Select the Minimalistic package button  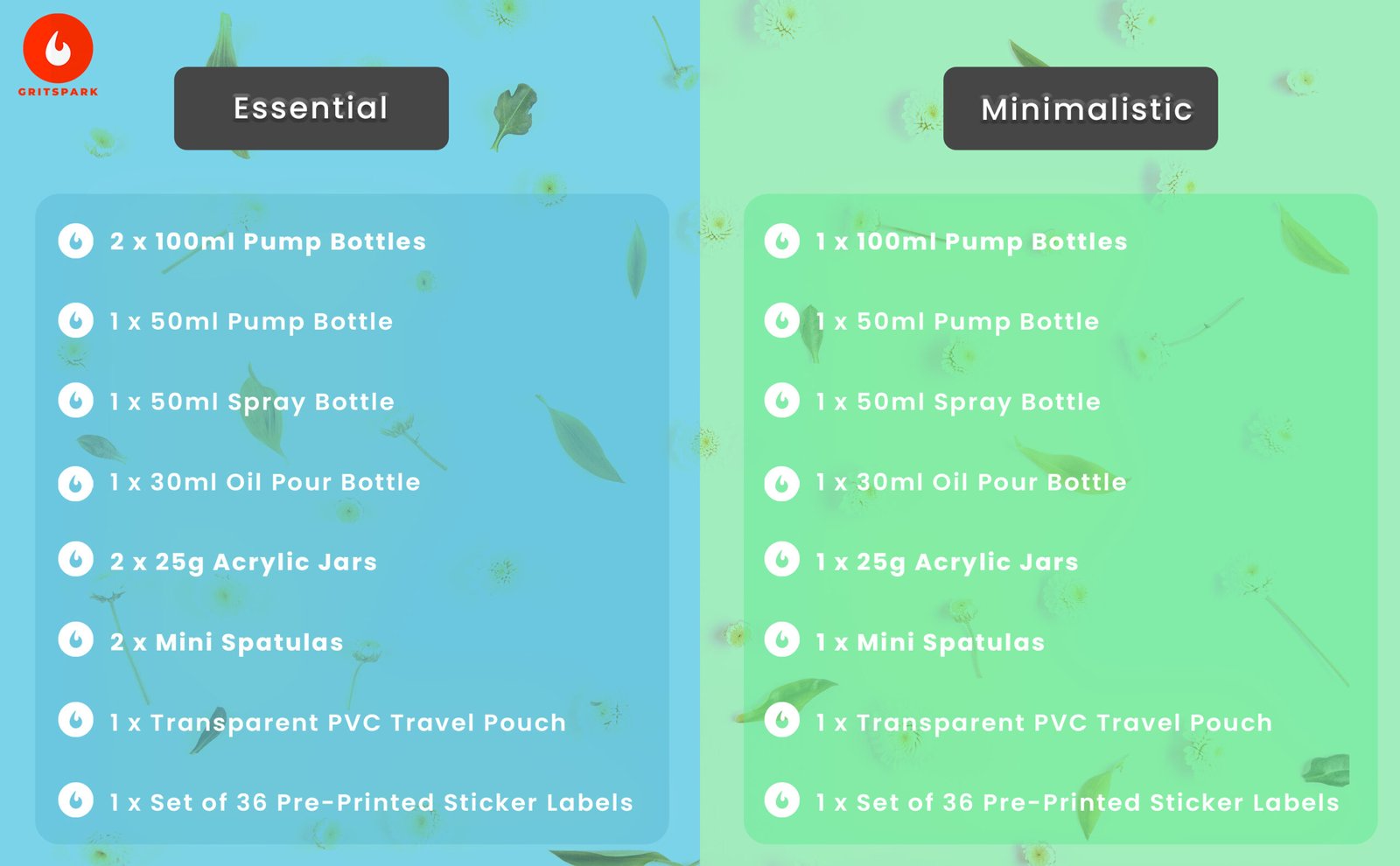1081,108
